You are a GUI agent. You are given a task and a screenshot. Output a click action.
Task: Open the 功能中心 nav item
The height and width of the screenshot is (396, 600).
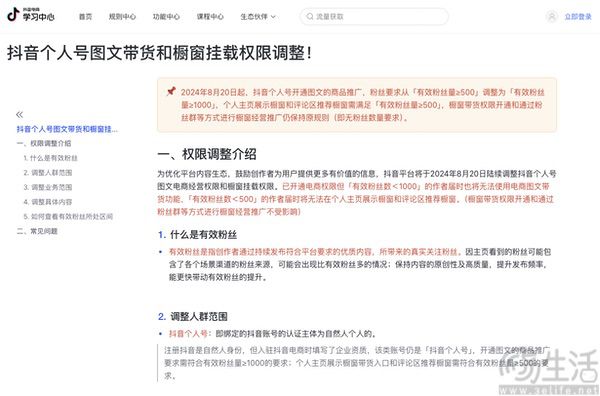166,17
